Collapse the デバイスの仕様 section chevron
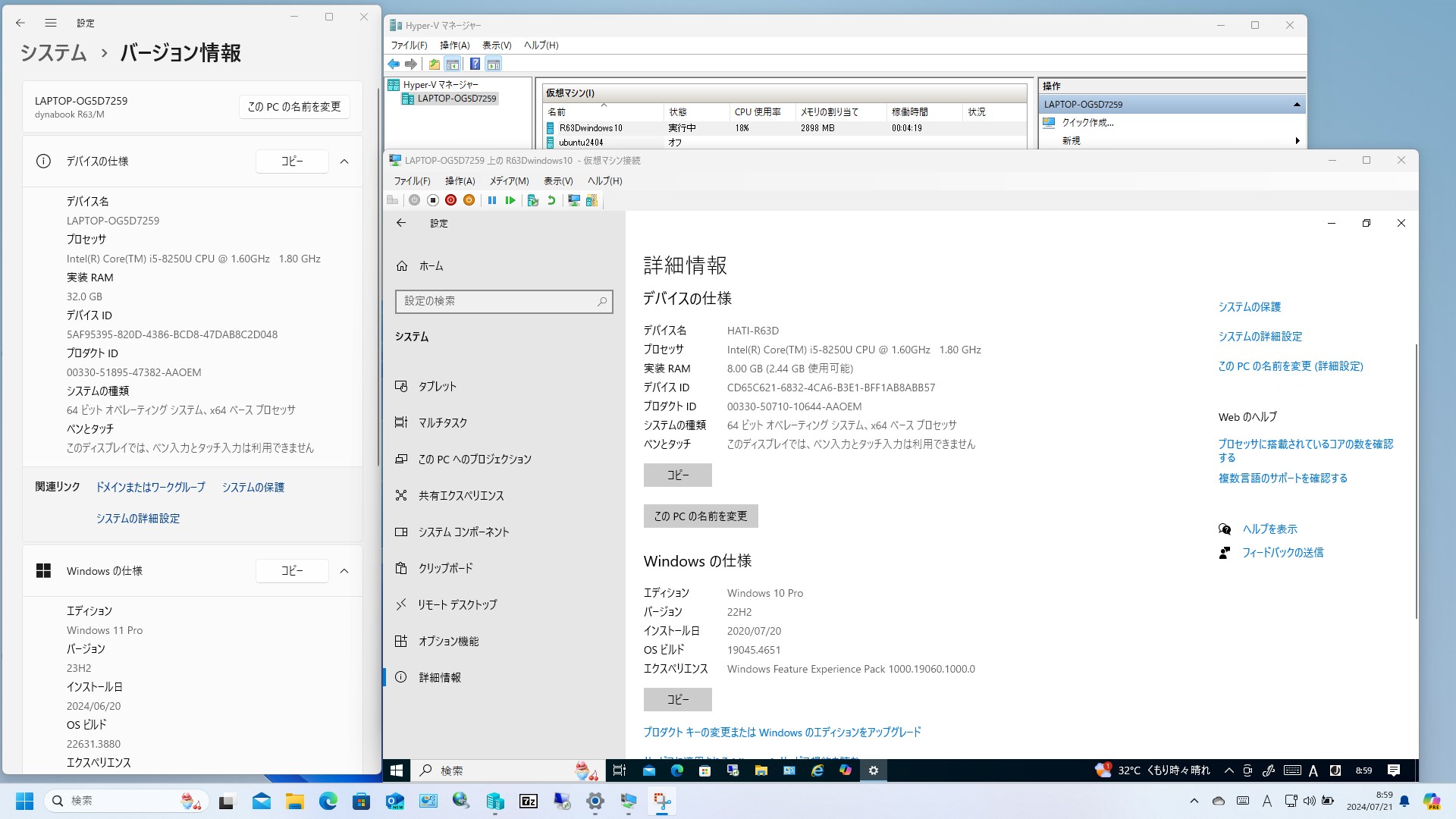1456x819 pixels. (x=344, y=162)
